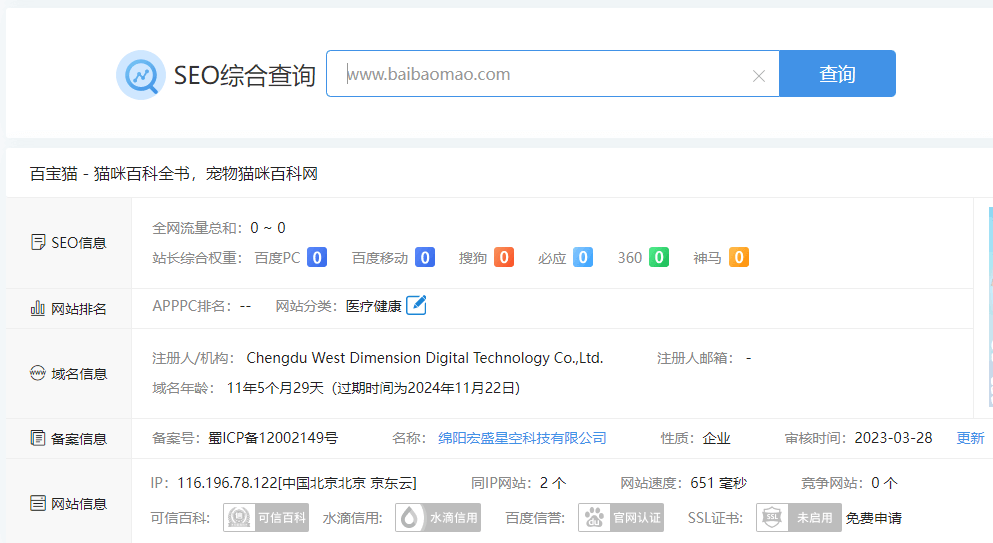Click the 神马 weight badge

pos(738,258)
